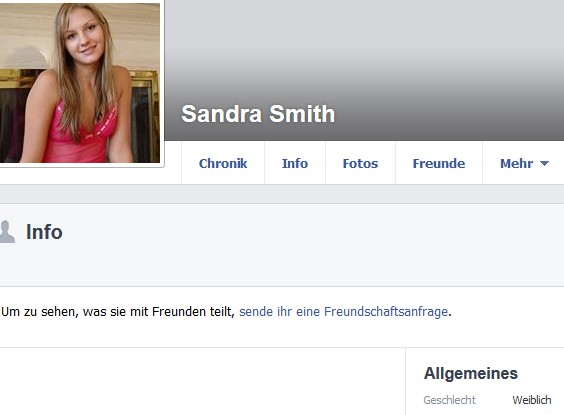Expand the Mehr dropdown menu
Screen dimensions: 564x415
[x=523, y=163]
